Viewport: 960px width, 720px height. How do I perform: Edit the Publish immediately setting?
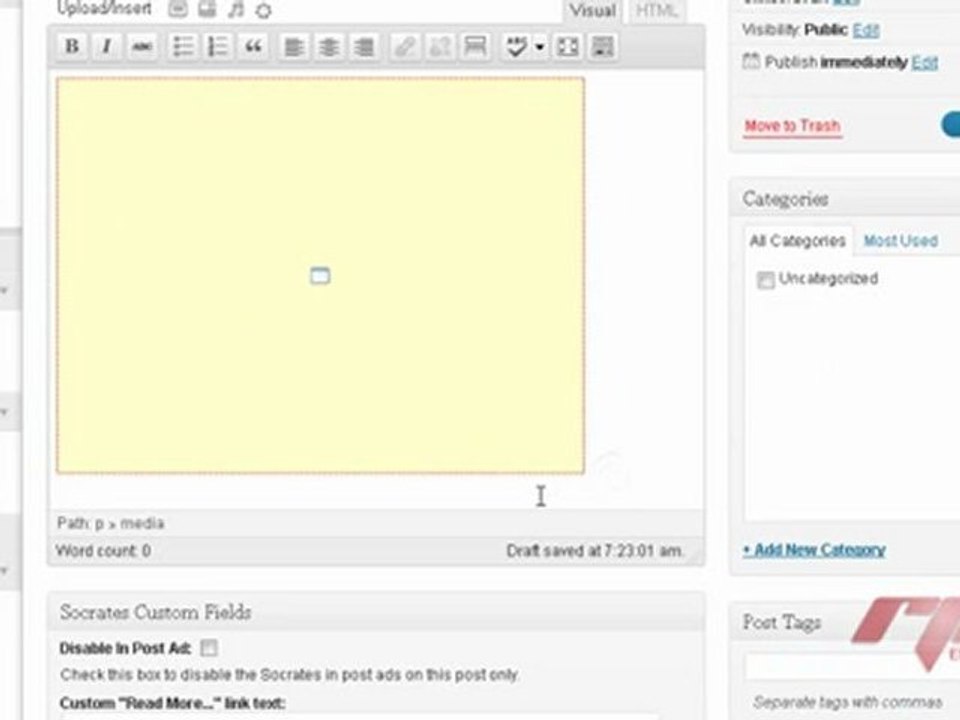click(924, 62)
